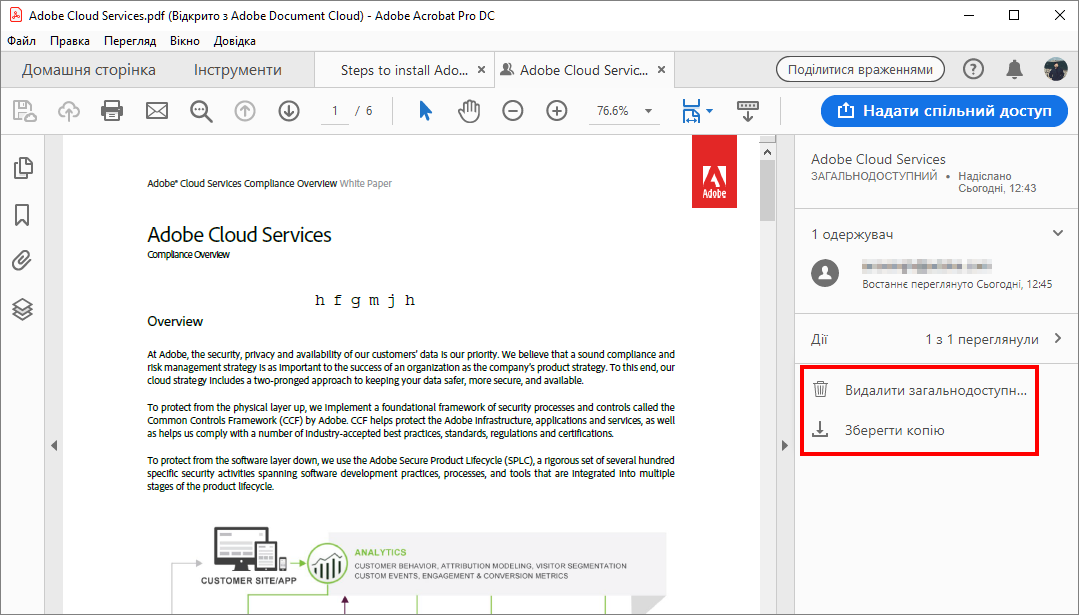Open fit page options dropdown arrow
This screenshot has width=1079, height=615.
[709, 111]
